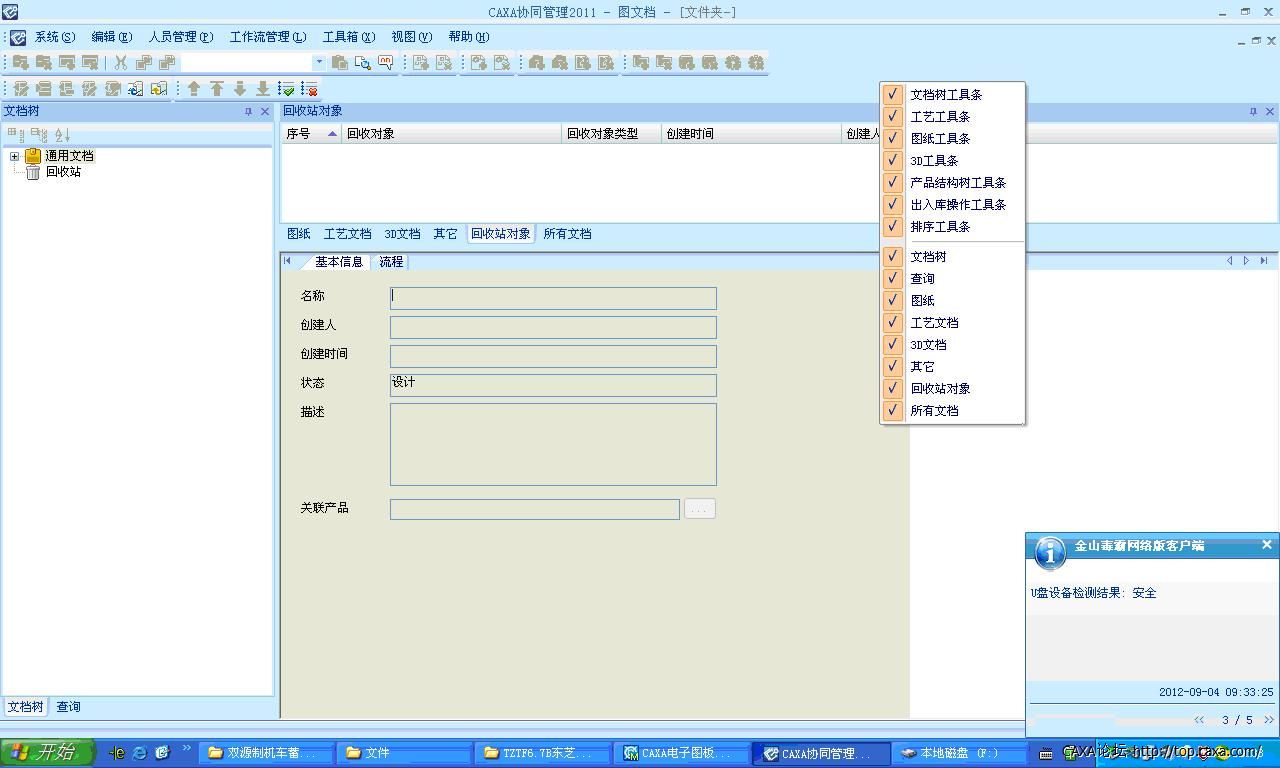The height and width of the screenshot is (768, 1280).
Task: Click the scissors cut icon in the toolbar
Action: pos(121,62)
